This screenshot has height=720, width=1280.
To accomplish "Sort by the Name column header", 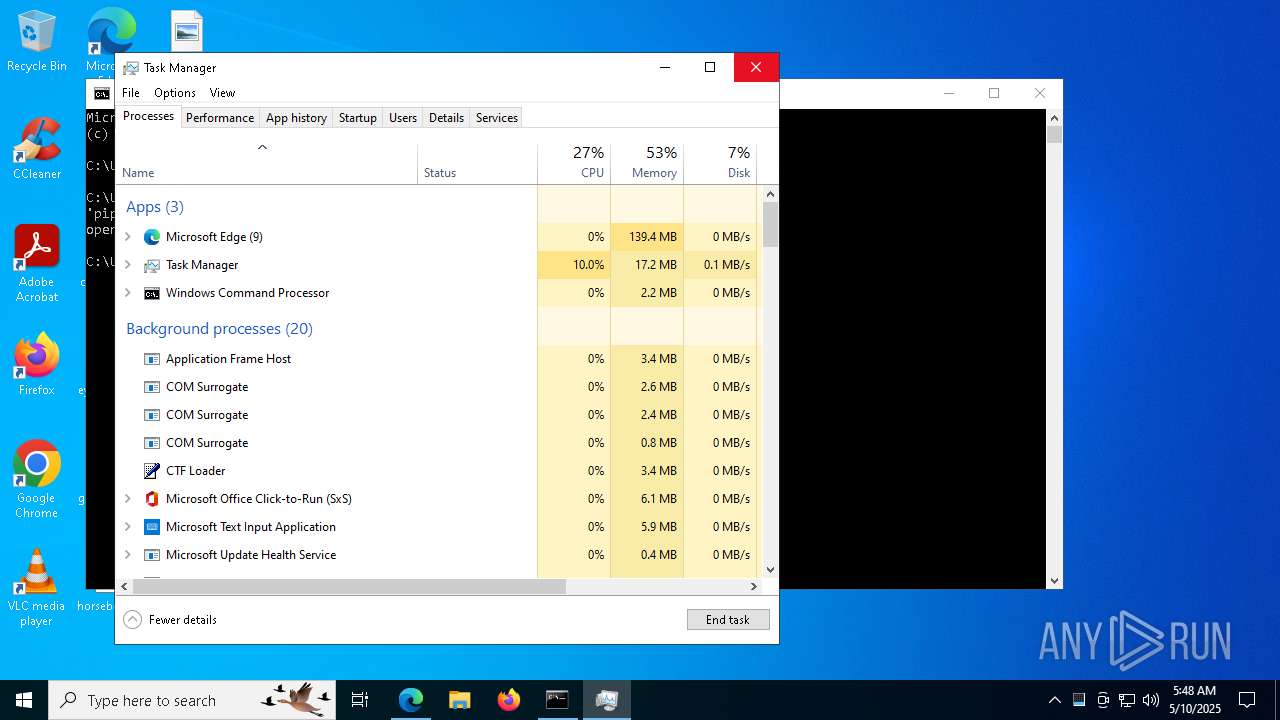I will pyautogui.click(x=266, y=164).
